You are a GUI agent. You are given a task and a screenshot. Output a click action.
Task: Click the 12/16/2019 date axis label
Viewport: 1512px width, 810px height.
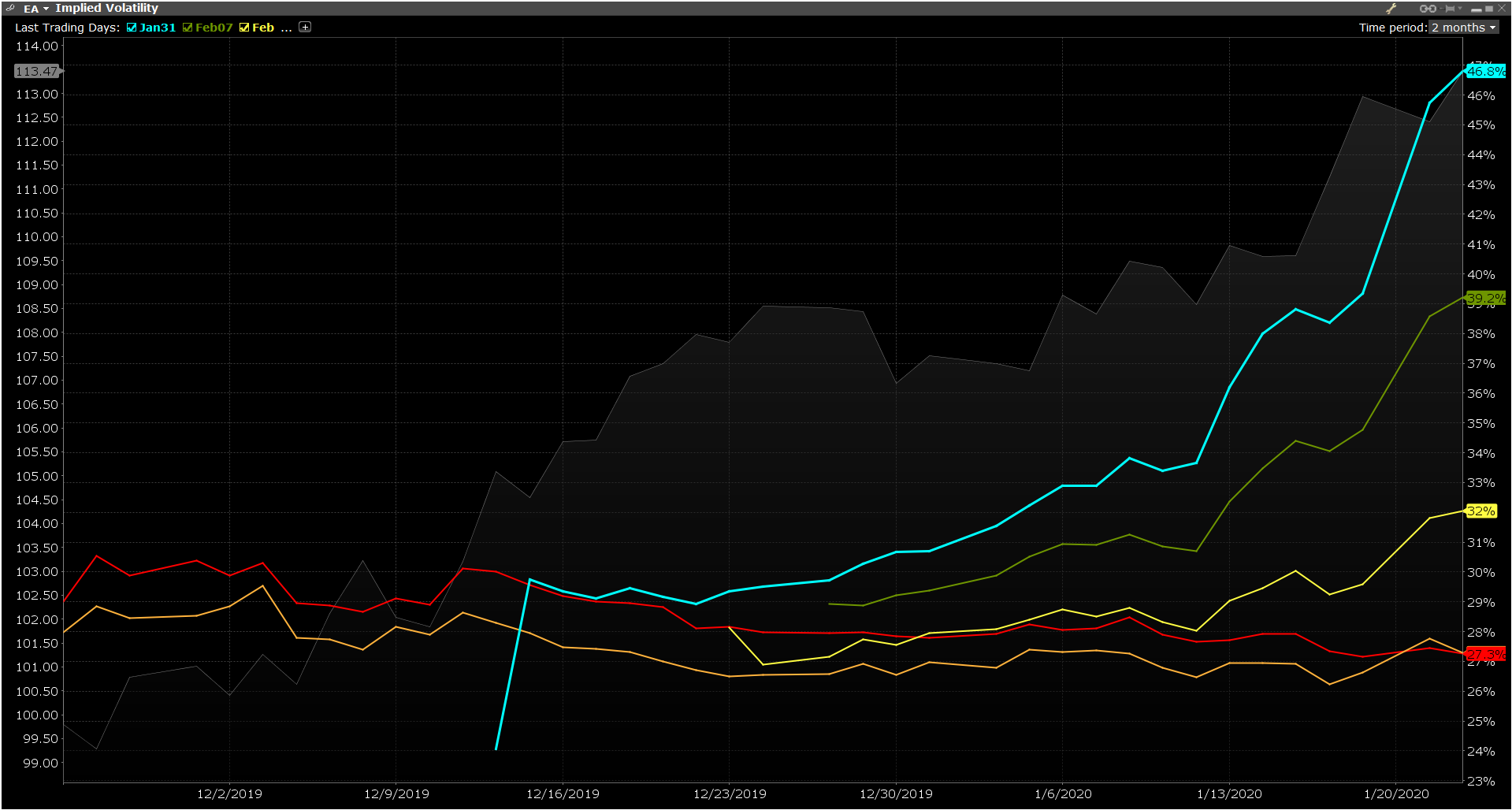tap(563, 793)
